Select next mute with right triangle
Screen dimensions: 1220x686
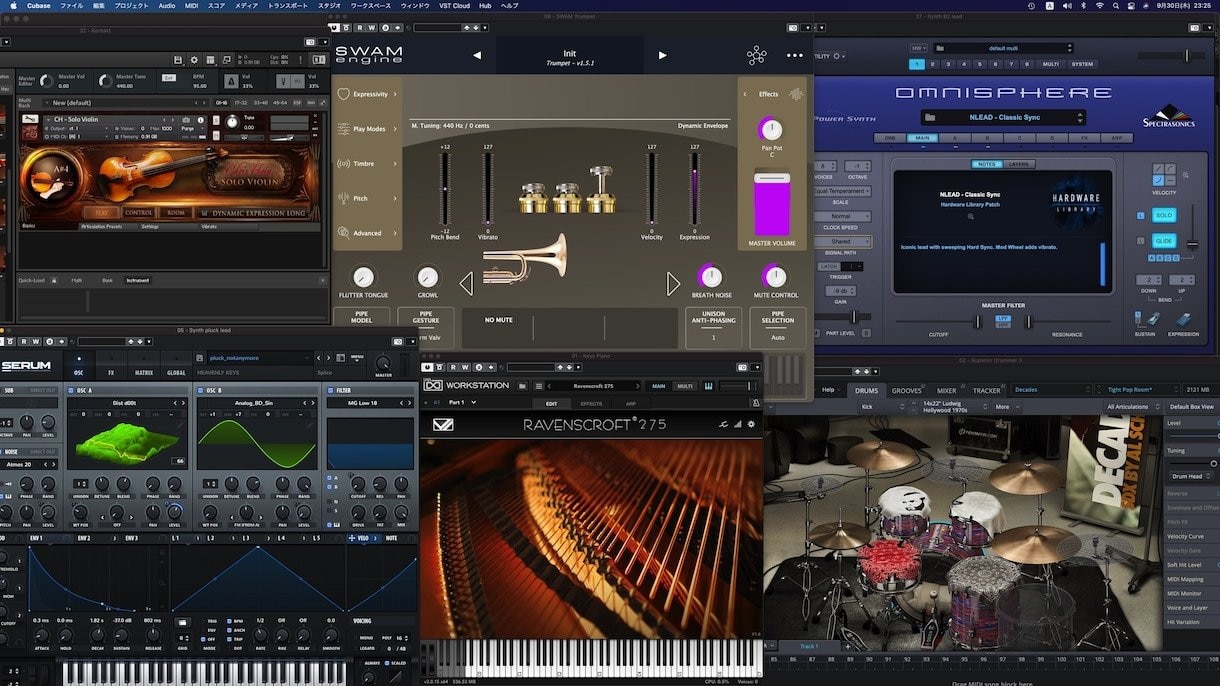[673, 284]
